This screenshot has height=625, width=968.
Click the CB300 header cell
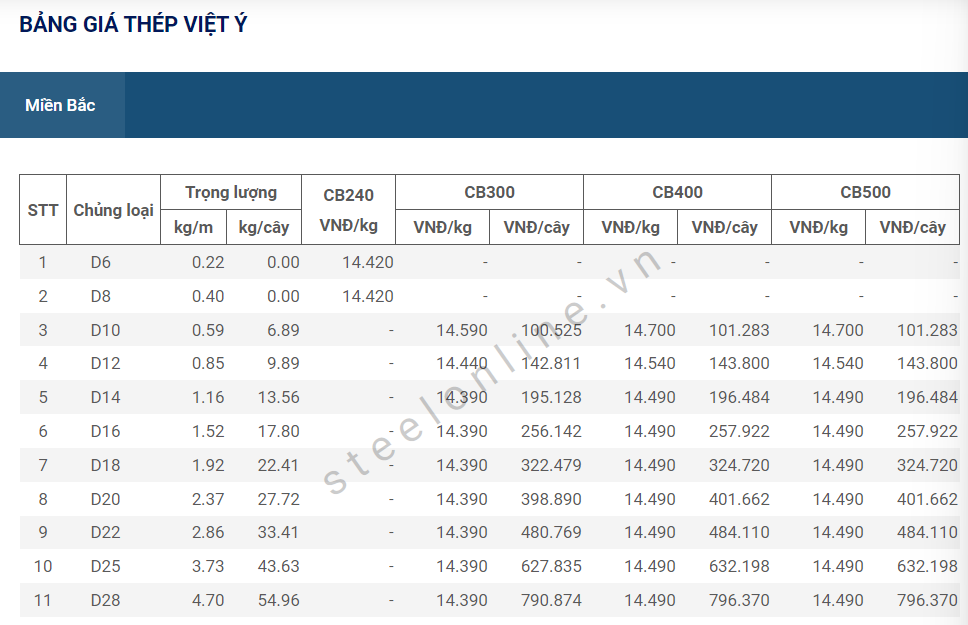pos(490,193)
